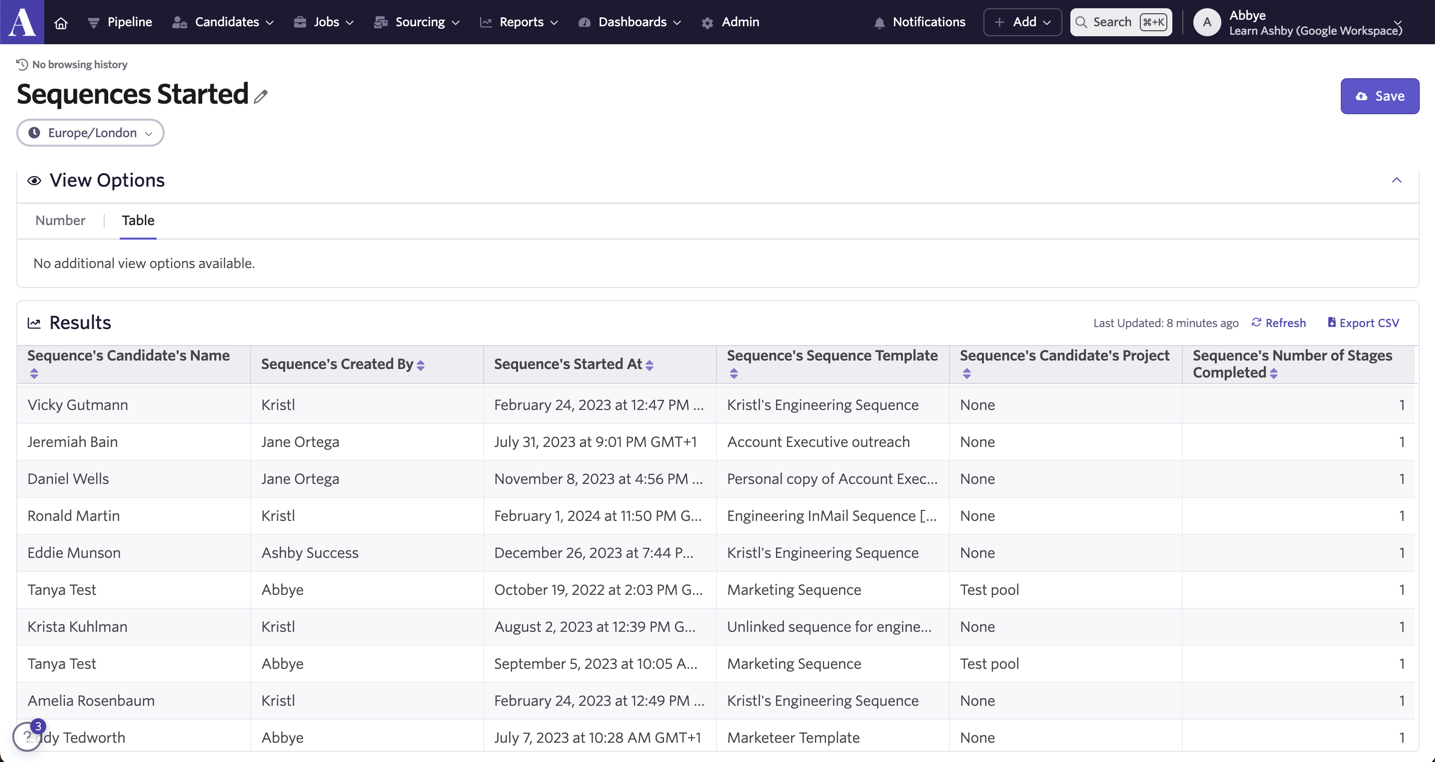1435x762 pixels.
Task: Expand the account menu chevron
Action: point(1398,22)
